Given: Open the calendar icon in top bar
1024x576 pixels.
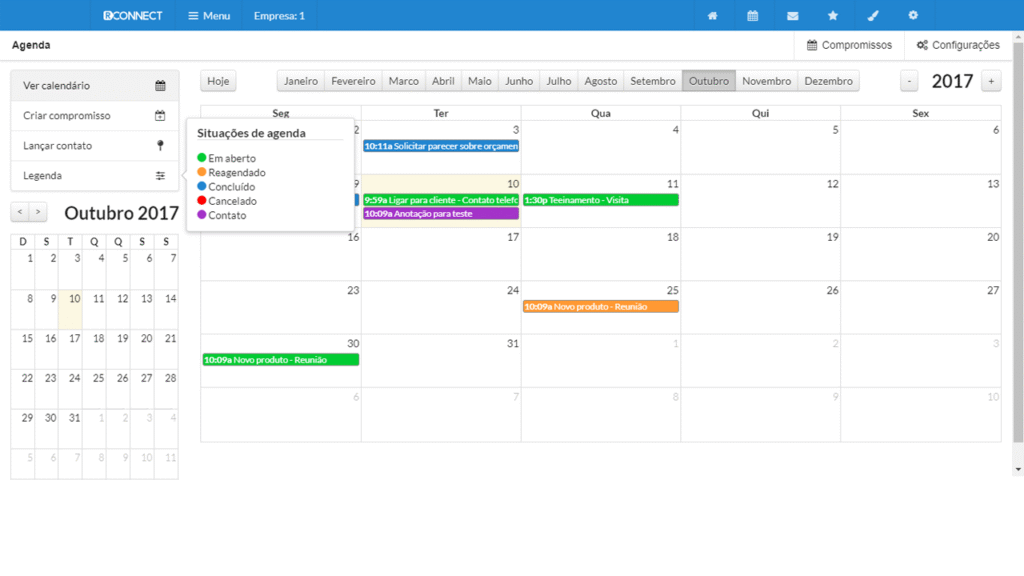Looking at the screenshot, I should coord(752,16).
